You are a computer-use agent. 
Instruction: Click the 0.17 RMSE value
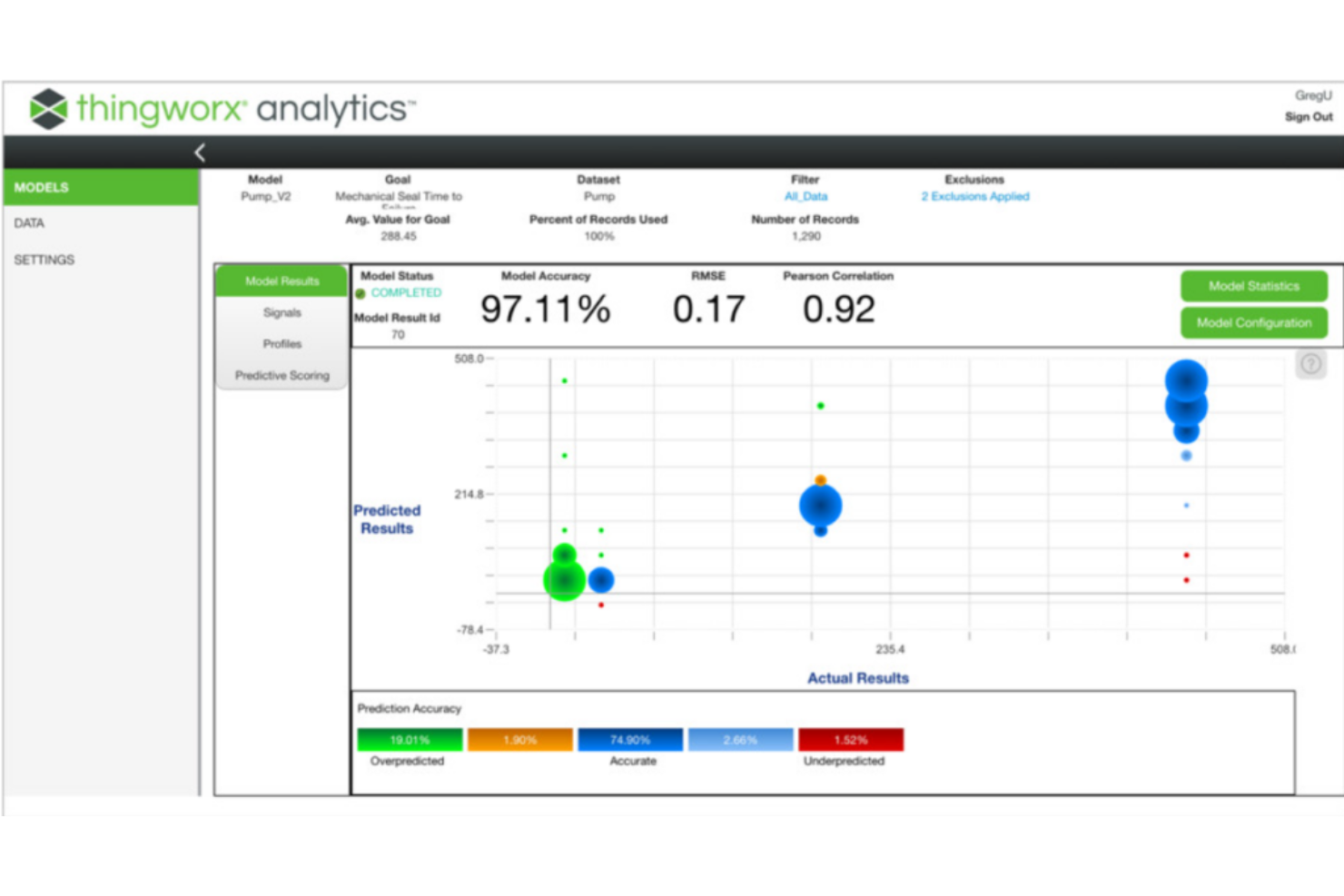tap(708, 310)
